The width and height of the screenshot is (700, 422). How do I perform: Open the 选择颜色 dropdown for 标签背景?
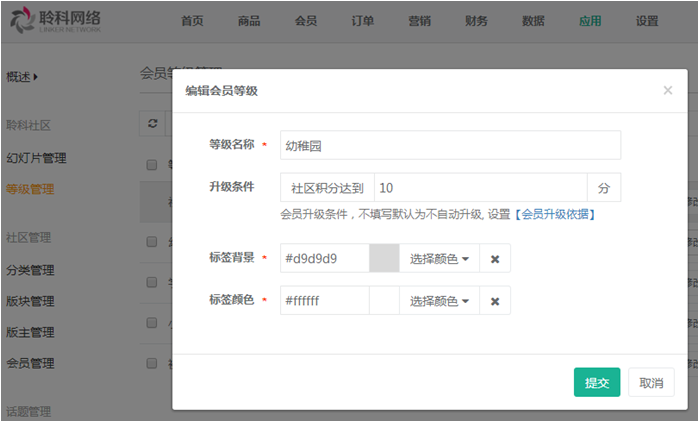(x=439, y=259)
